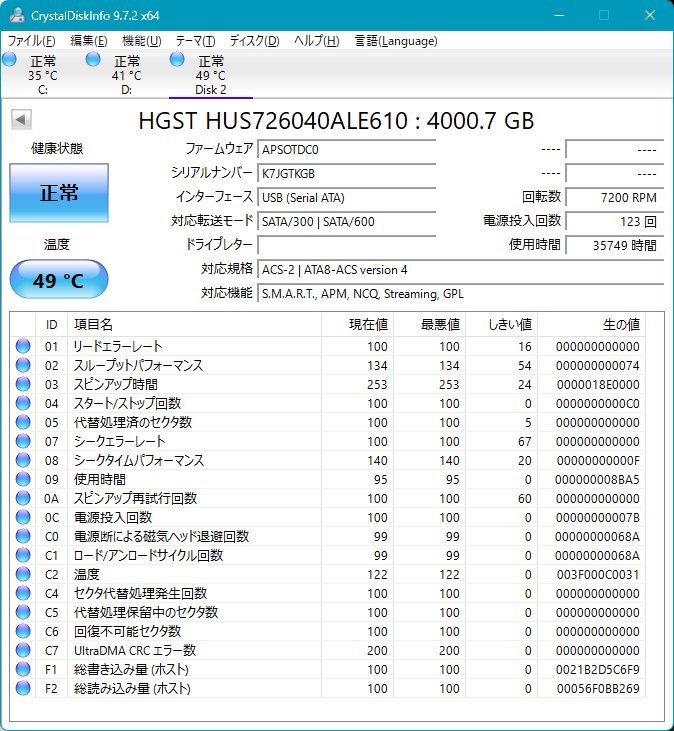Click raw value 00056F0BB269 of total reads
The width and height of the screenshot is (674, 731).
[598, 689]
